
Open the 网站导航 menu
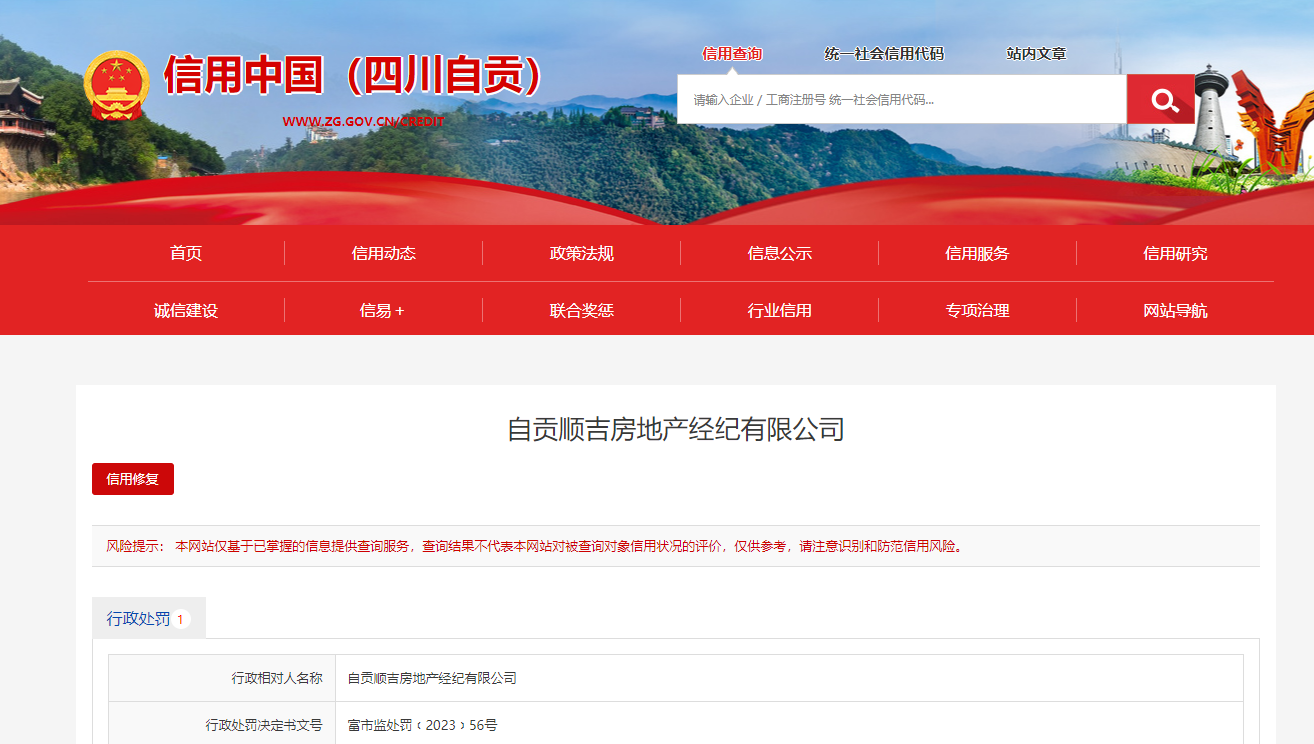(x=1175, y=310)
